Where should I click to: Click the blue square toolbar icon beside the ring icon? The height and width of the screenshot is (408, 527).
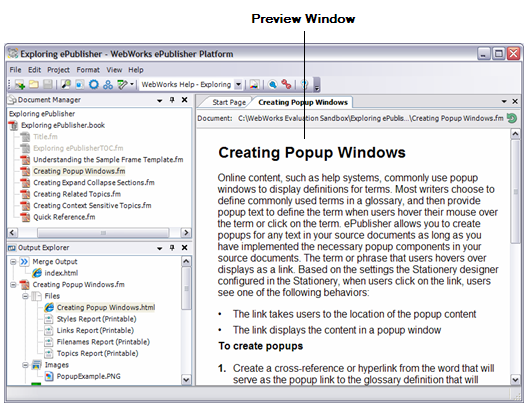(80, 85)
